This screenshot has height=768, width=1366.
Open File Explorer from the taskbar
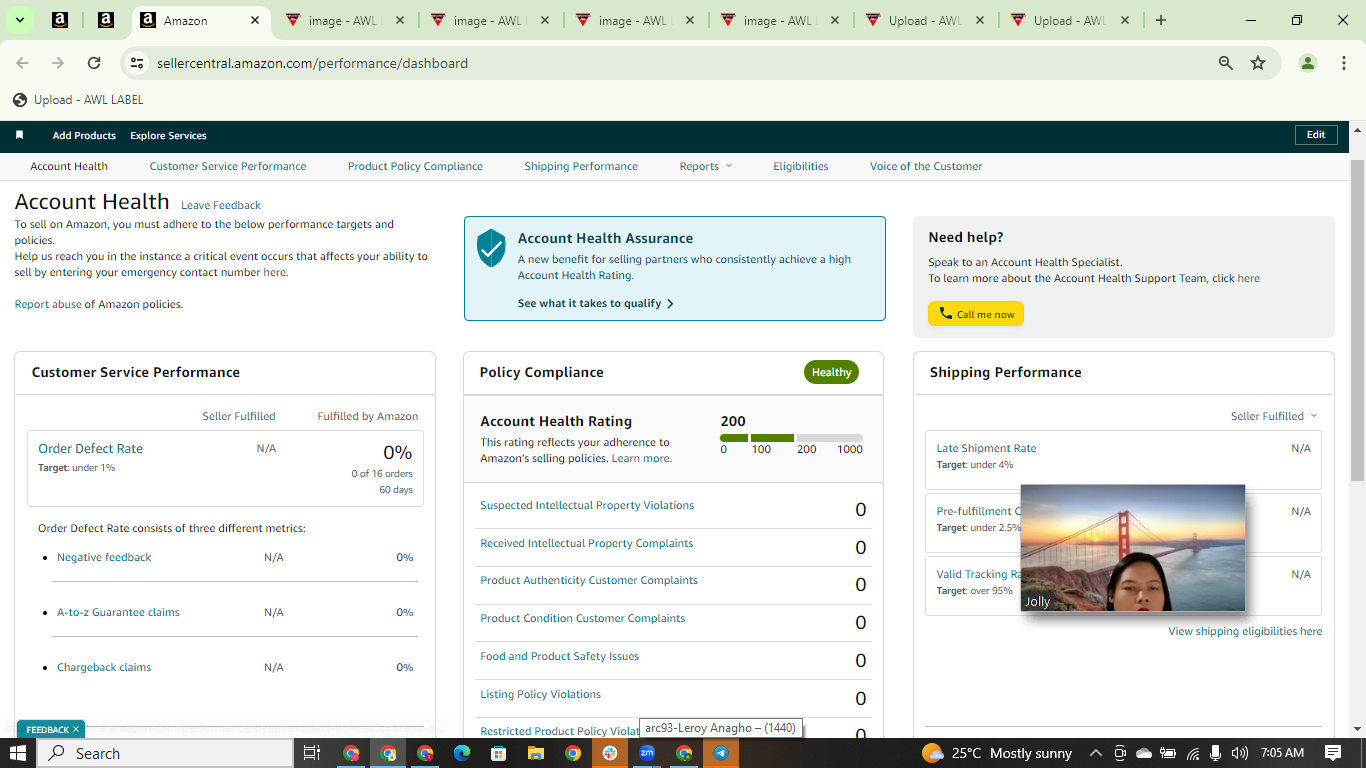tap(535, 753)
